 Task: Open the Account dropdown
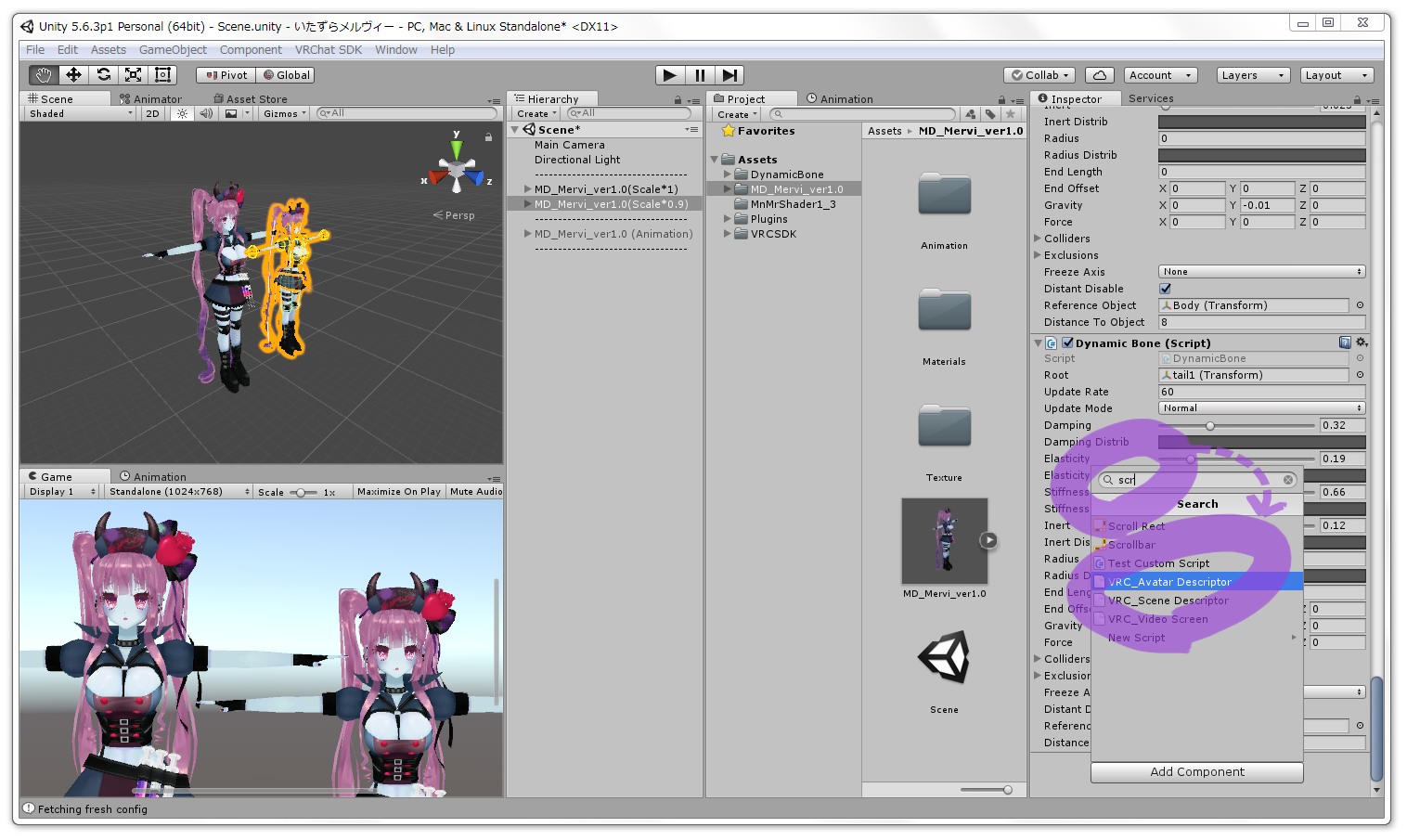tap(1160, 75)
